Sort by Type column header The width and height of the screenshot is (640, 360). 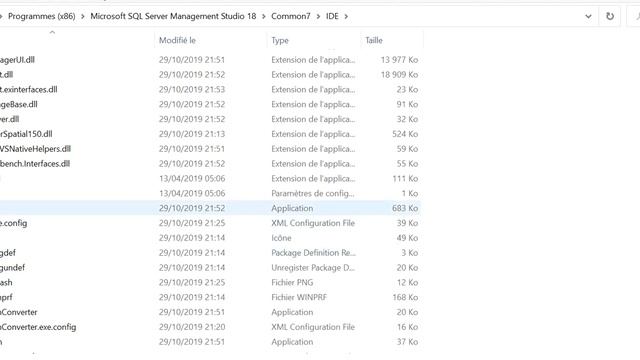pyautogui.click(x=280, y=40)
